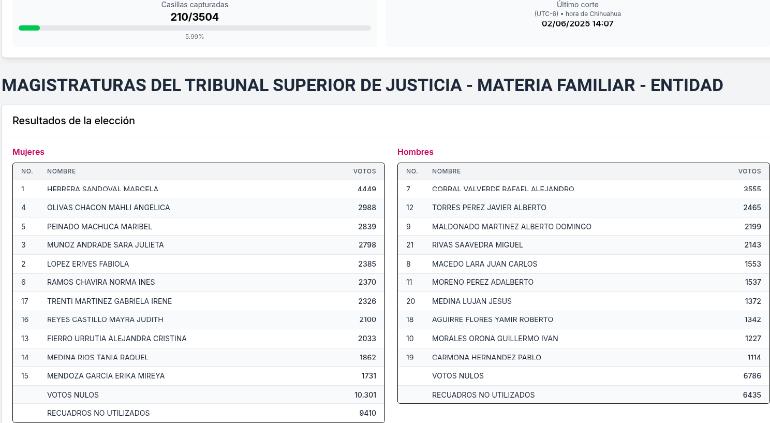Click the VOTOS NULOS row in Hombres table
The height and width of the screenshot is (423, 770).
tap(583, 376)
